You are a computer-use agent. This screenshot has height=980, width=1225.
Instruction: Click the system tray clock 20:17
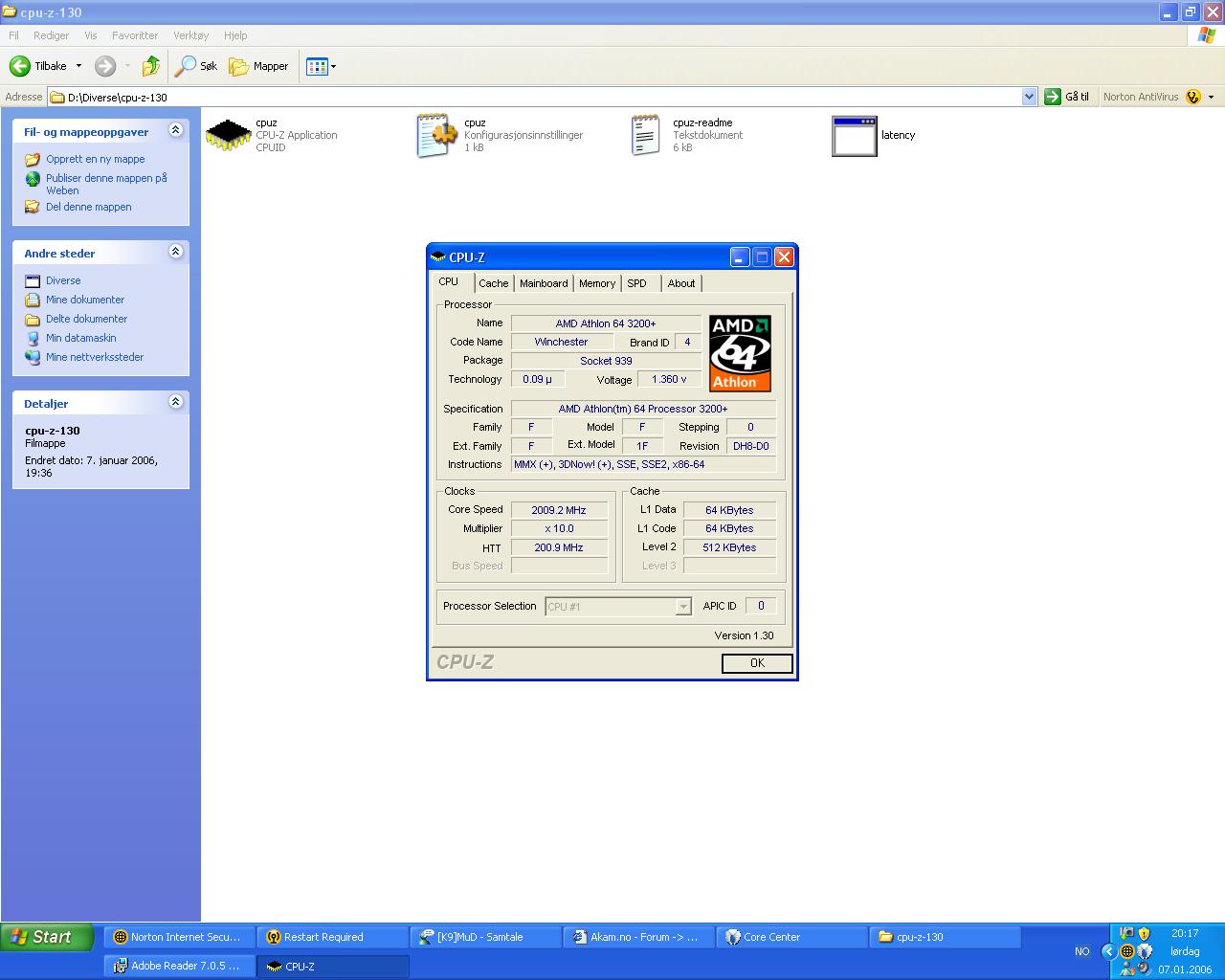point(1185,933)
